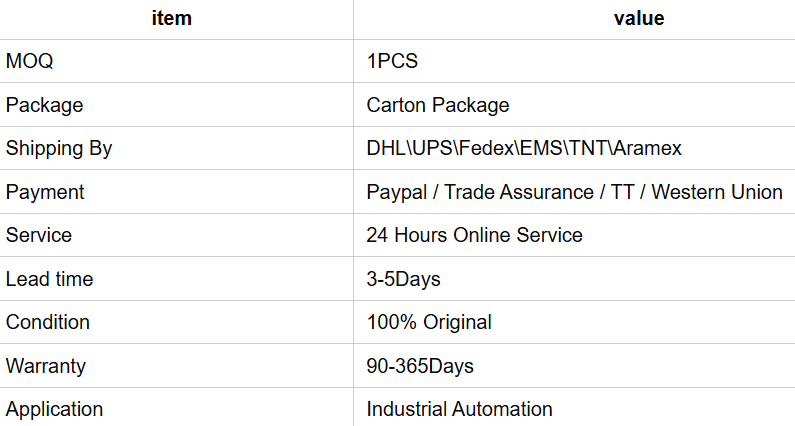Select the DHL\UPS\Fedex shipping carriers cell

[524, 148]
